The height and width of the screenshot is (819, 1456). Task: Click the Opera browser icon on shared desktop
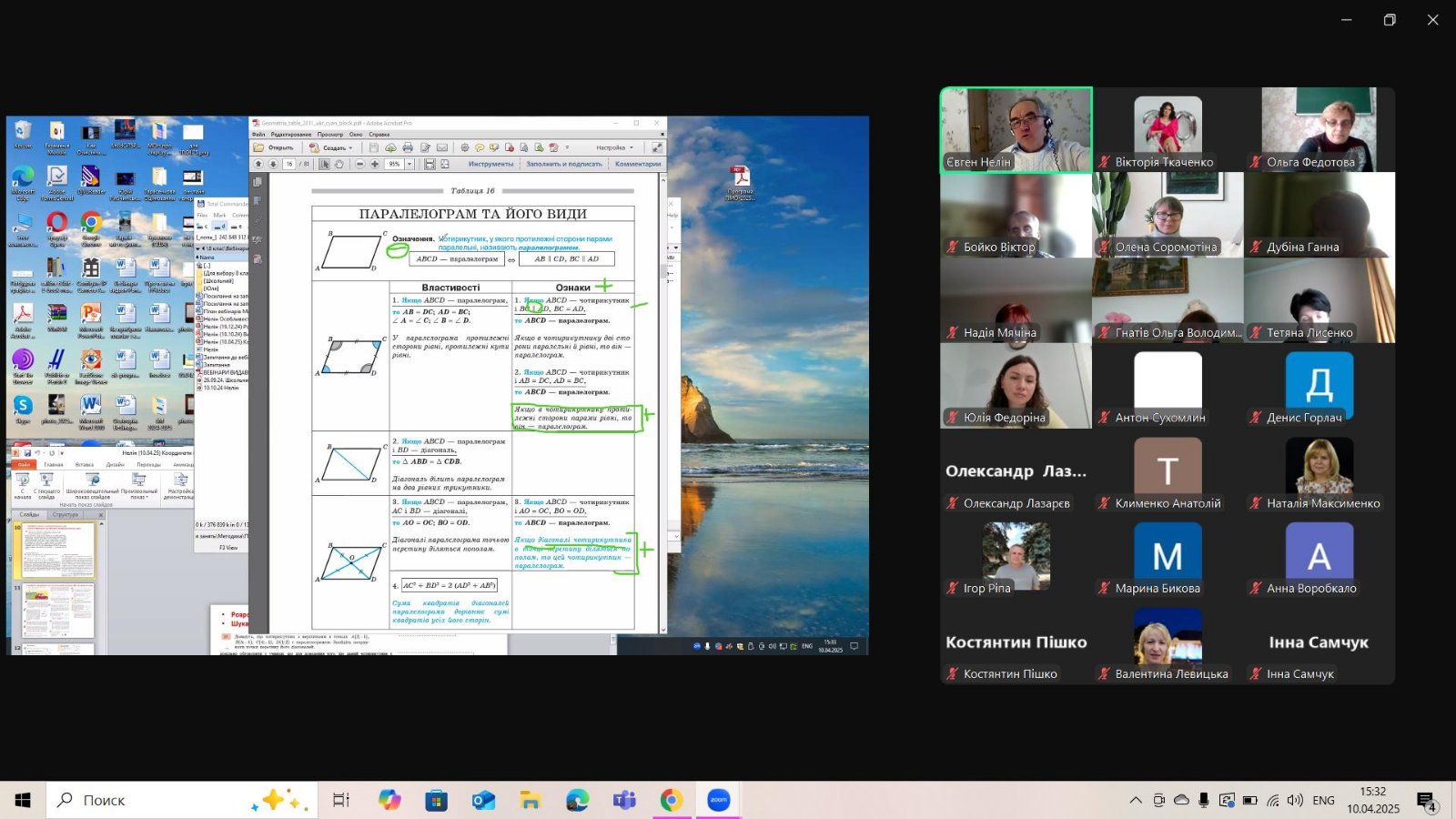coord(57,222)
